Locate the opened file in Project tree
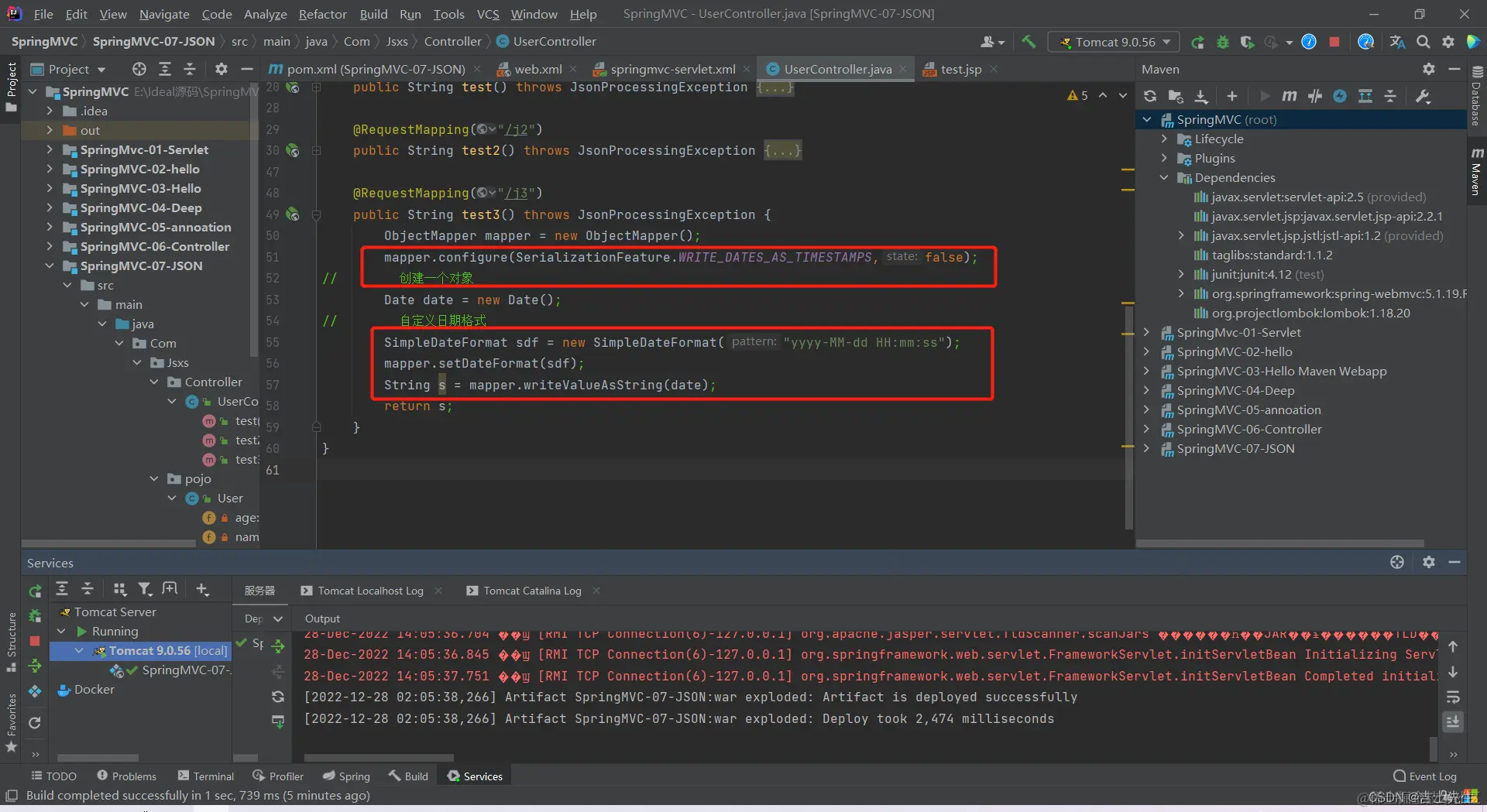Screen dimensions: 1487x812 139,69
